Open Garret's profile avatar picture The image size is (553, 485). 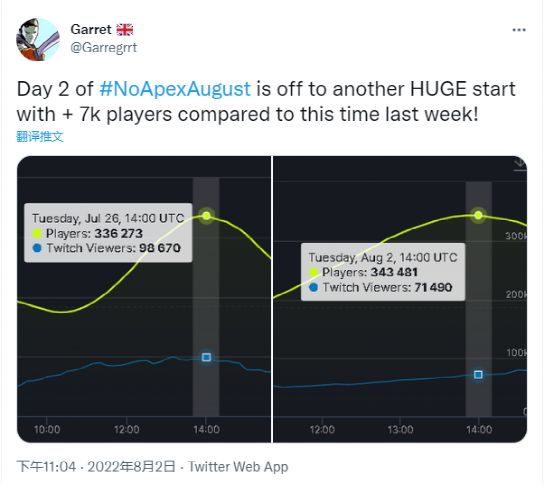(x=38, y=40)
